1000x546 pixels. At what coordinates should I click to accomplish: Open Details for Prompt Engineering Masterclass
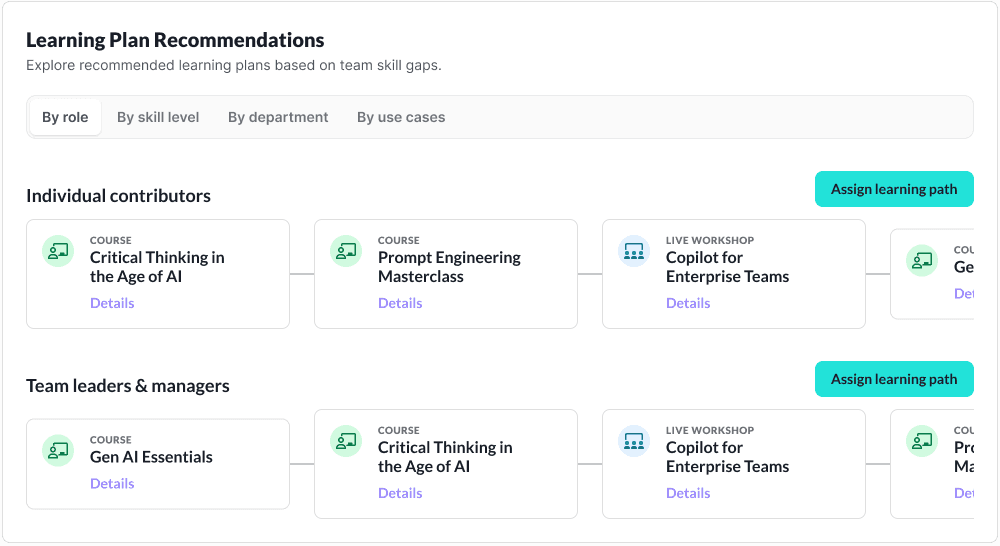tap(400, 303)
